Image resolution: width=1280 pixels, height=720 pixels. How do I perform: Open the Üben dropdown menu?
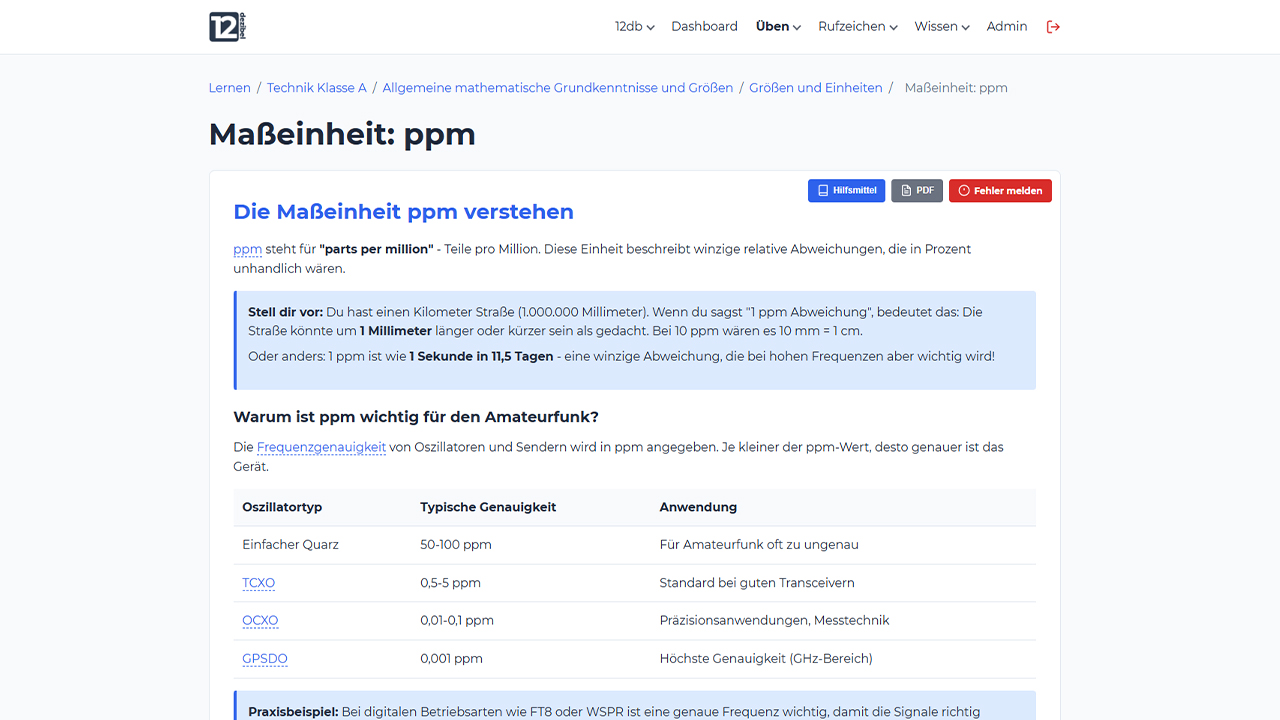tap(778, 27)
